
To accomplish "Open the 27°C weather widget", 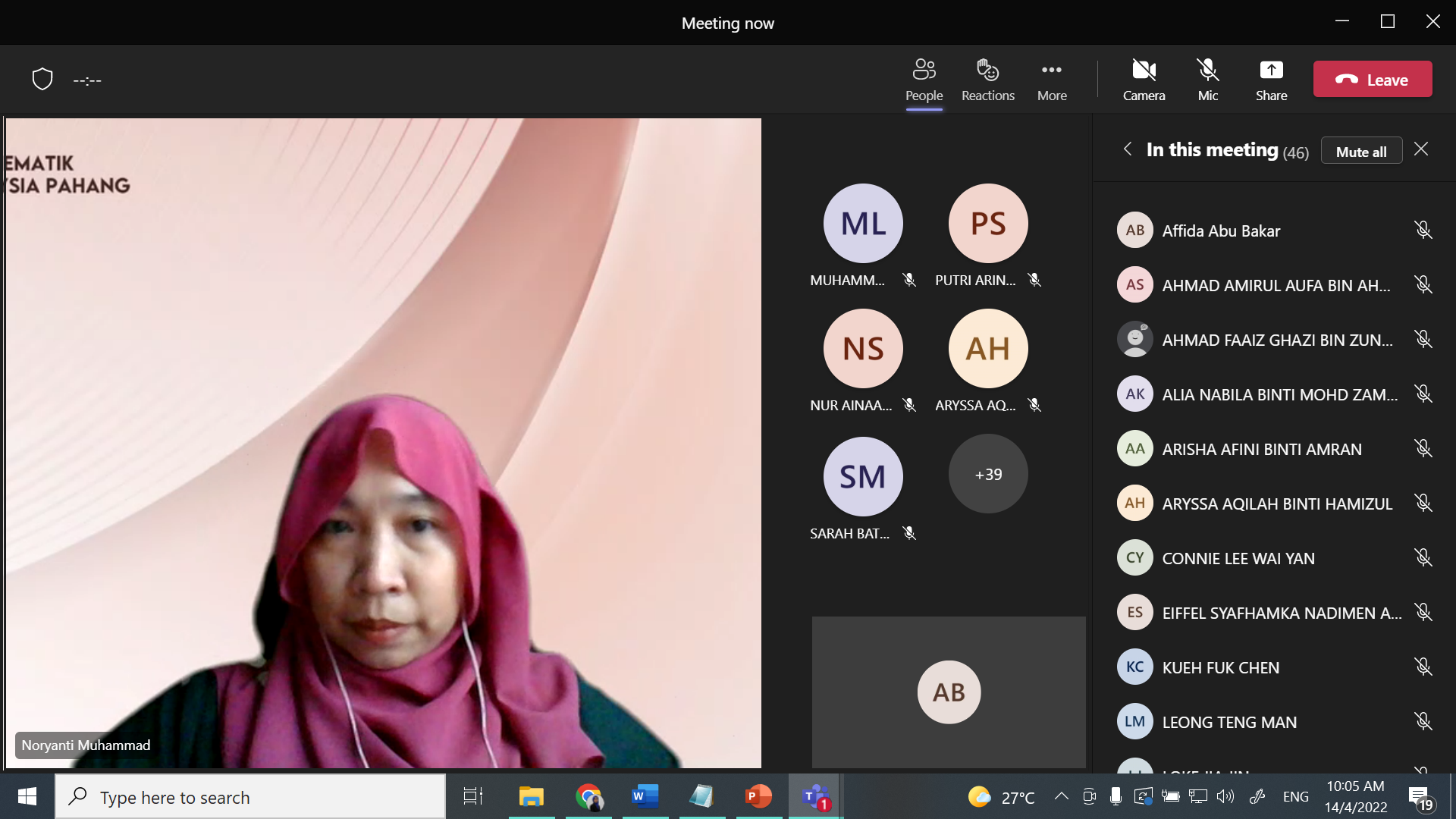I will click(x=1001, y=797).
